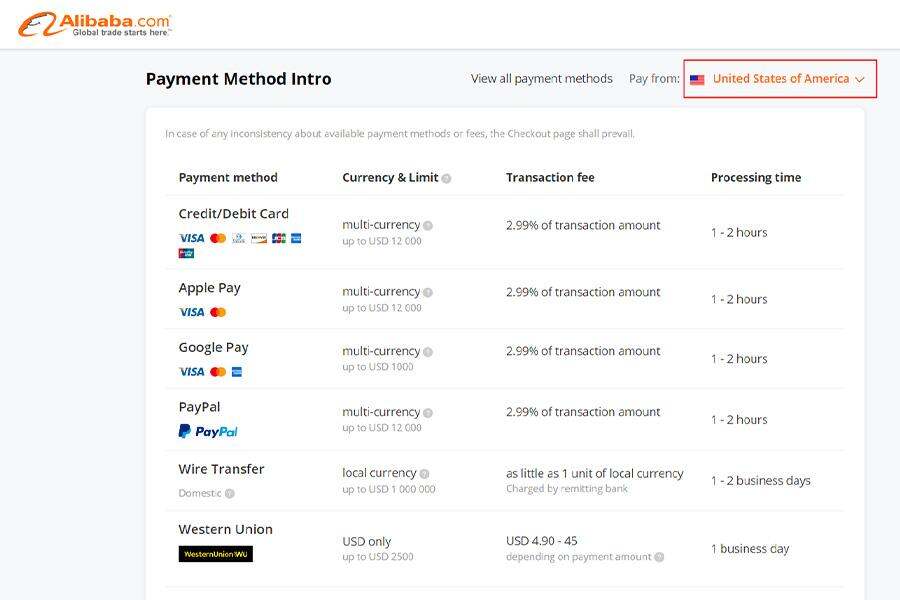Click the chevron arrow beside the country name
Viewport: 900px width, 600px height.
coord(860,79)
